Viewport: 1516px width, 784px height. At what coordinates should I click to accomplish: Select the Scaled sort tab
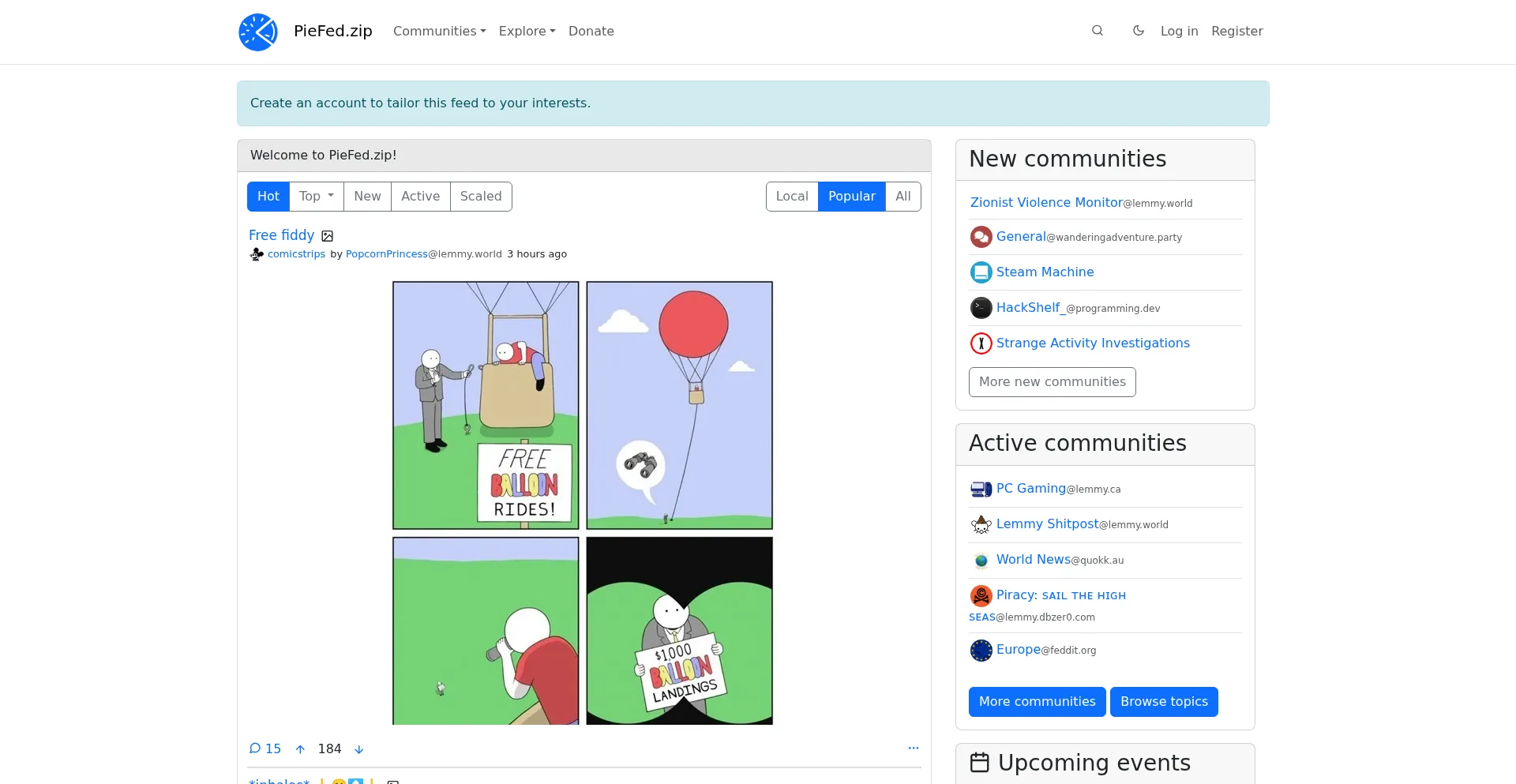pos(481,197)
